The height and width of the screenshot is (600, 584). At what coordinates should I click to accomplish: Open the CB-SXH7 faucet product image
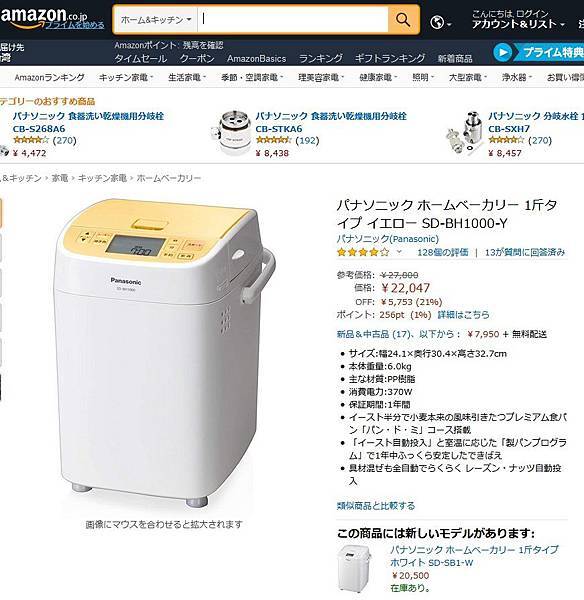click(464, 133)
